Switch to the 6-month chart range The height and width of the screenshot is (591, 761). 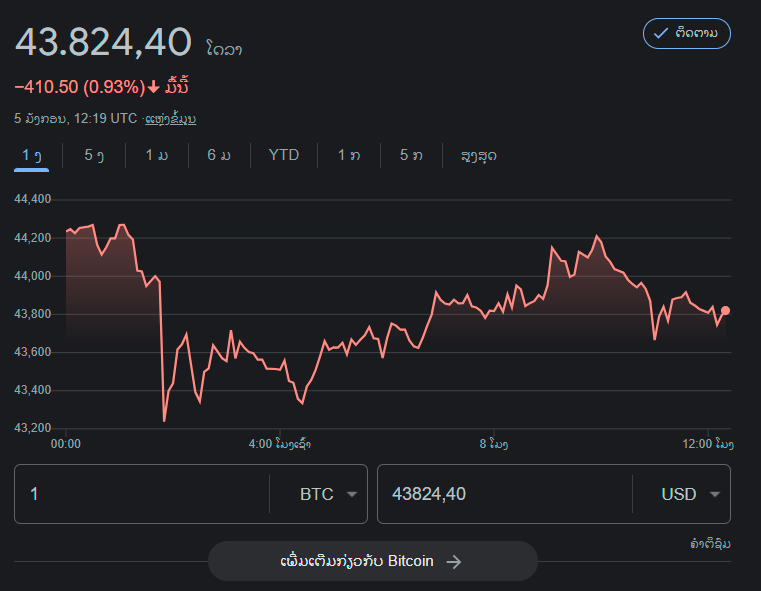219,155
